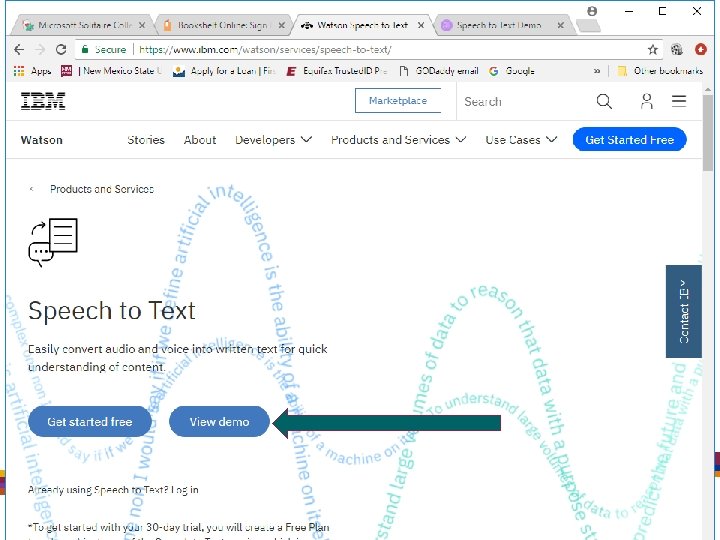This screenshot has width=720, height=540.
Task: Click the IBM logo
Action: pyautogui.click(x=43, y=101)
